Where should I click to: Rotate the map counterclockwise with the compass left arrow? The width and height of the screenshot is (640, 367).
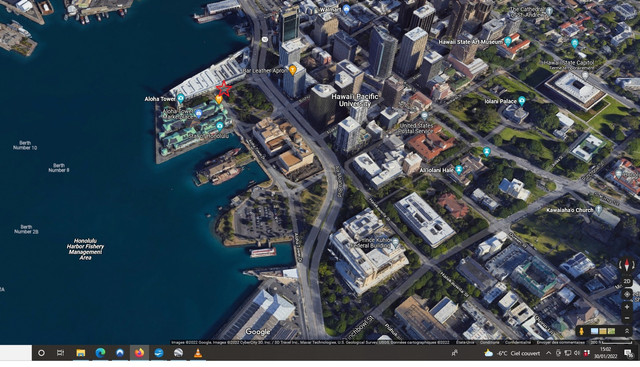(x=621, y=265)
